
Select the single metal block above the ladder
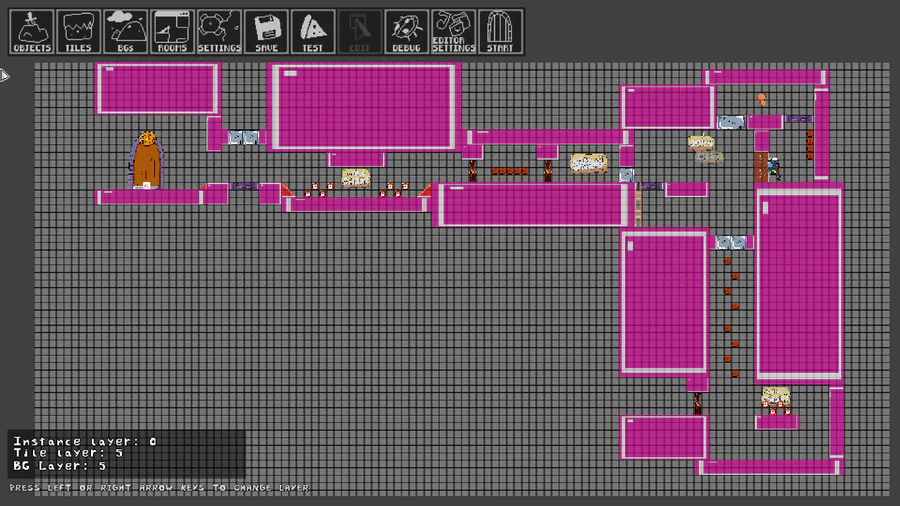(626, 175)
